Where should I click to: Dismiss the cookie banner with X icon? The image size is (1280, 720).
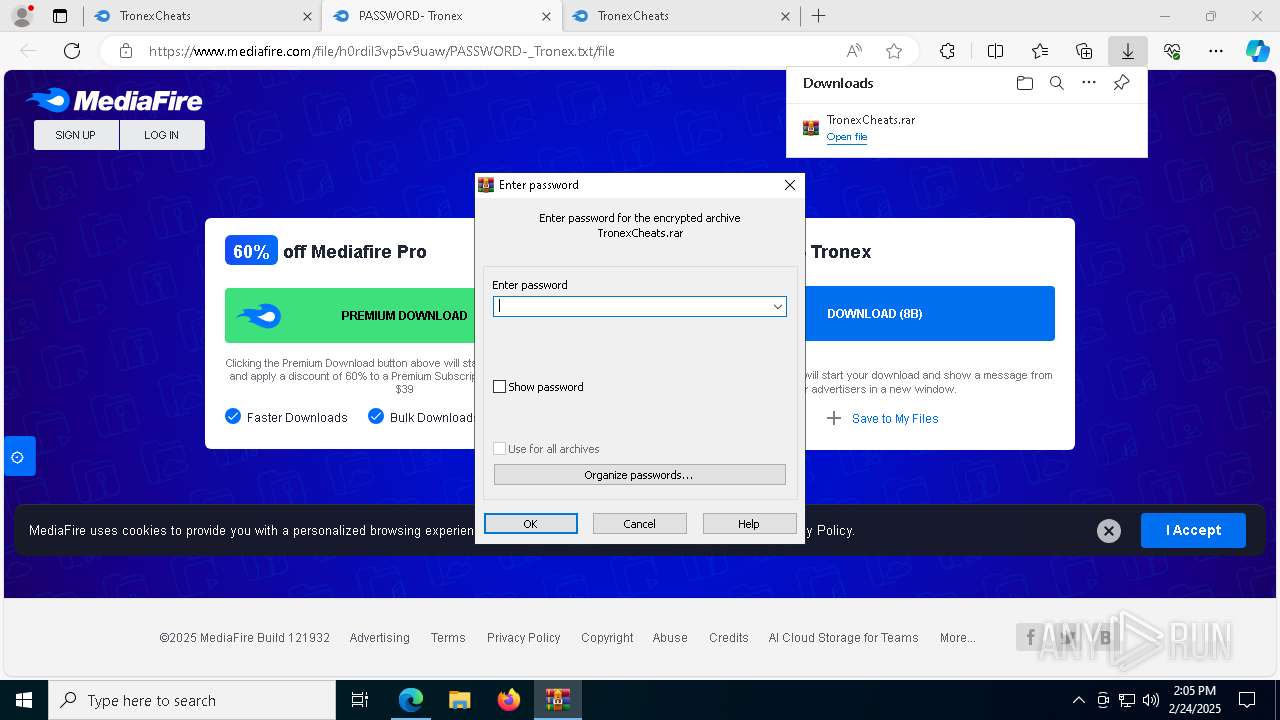[x=1109, y=531]
